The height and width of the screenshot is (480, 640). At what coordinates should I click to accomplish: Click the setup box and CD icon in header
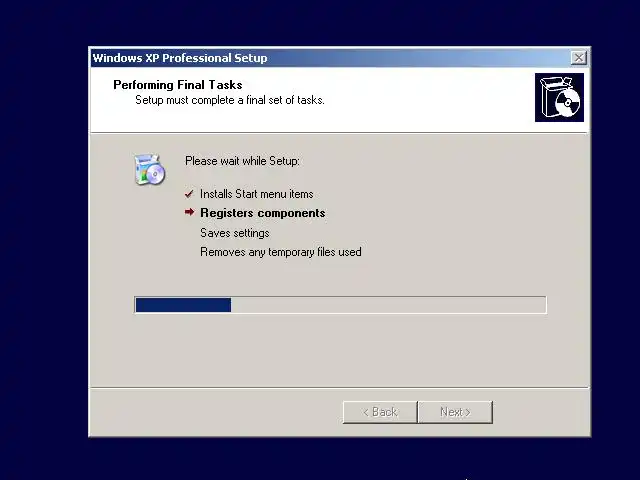coord(559,98)
